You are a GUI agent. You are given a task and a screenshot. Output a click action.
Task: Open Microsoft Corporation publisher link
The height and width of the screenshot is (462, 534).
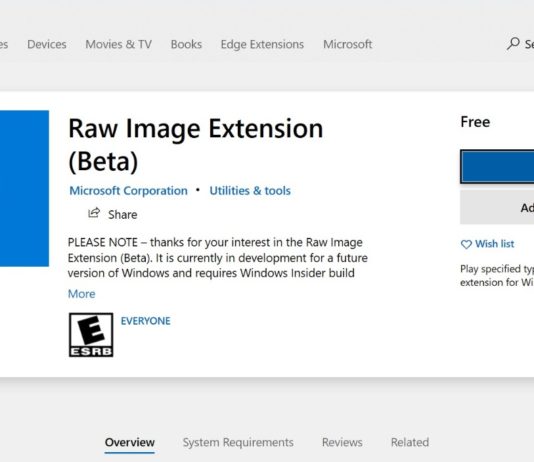click(x=128, y=191)
